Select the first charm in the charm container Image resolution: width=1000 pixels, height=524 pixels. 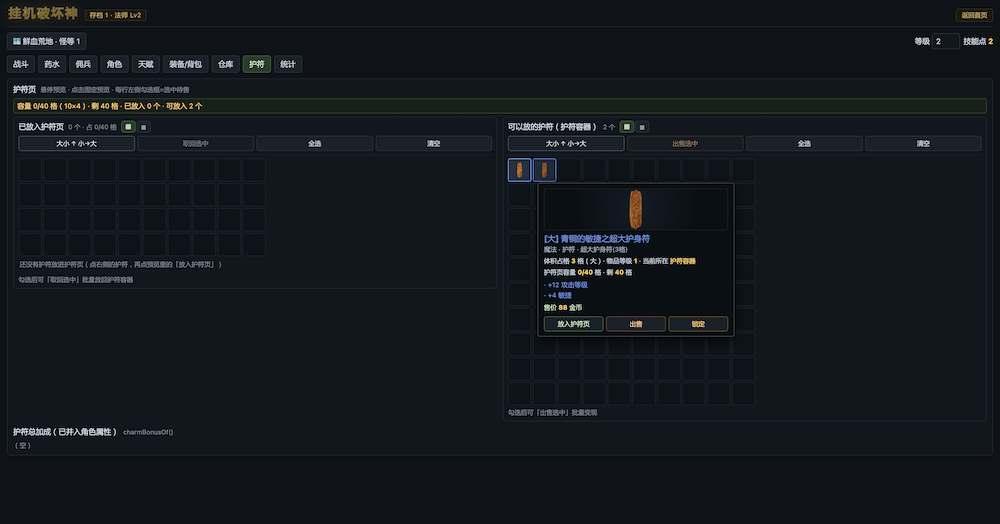519,170
